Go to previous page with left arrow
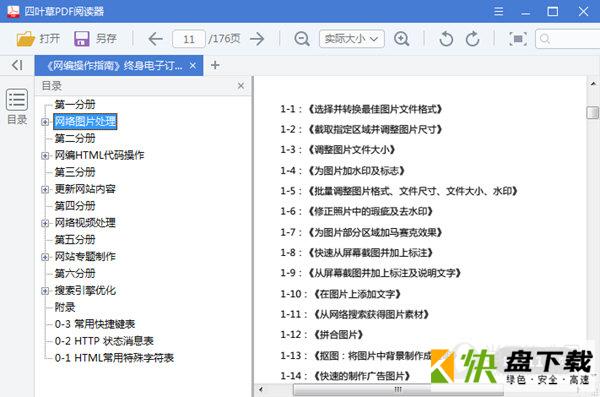 [155, 39]
